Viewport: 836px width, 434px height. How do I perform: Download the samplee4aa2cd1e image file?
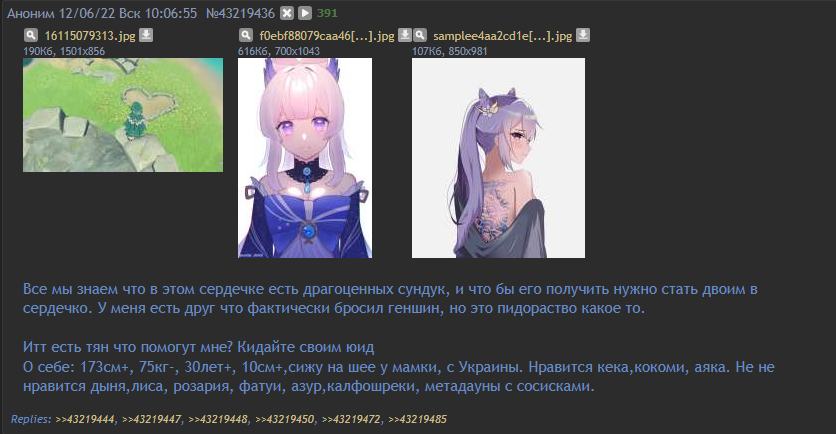(583, 35)
